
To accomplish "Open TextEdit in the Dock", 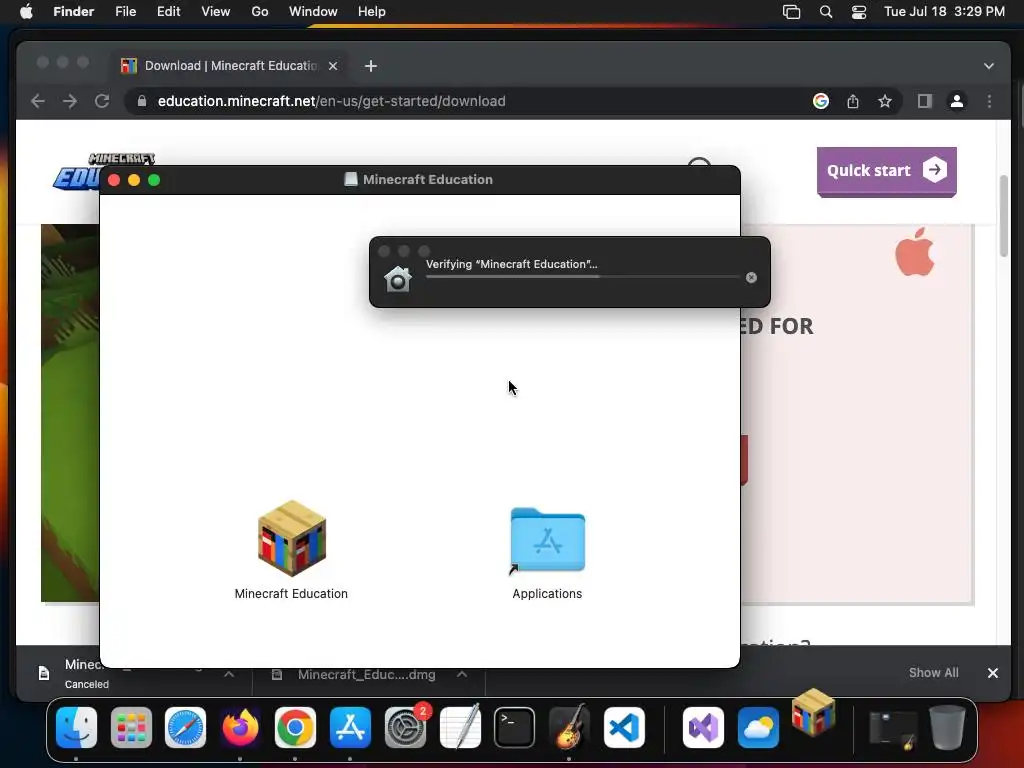I will (x=460, y=727).
